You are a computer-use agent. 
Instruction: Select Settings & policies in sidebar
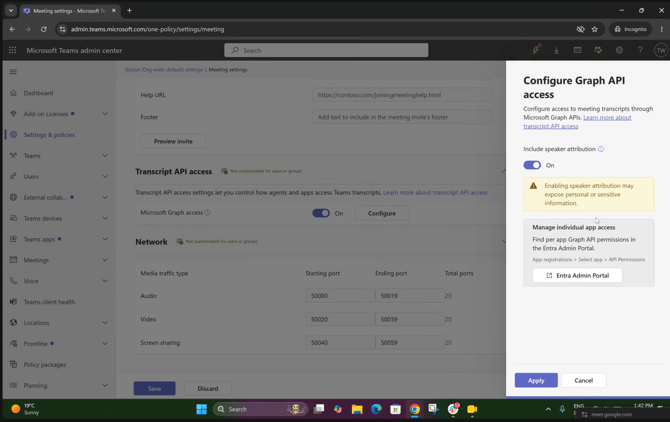tap(49, 135)
